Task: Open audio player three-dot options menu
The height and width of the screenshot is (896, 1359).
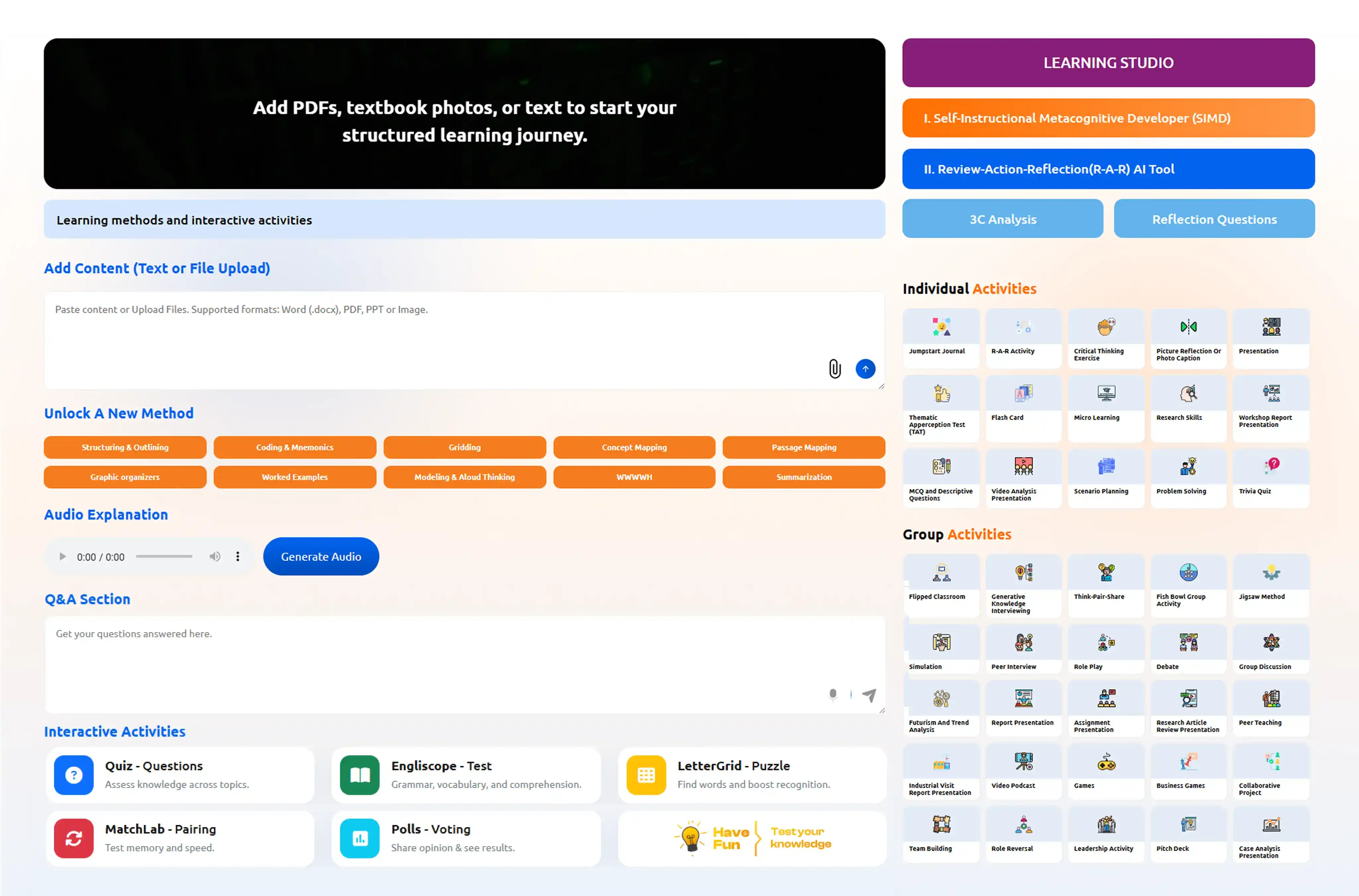Action: click(238, 557)
